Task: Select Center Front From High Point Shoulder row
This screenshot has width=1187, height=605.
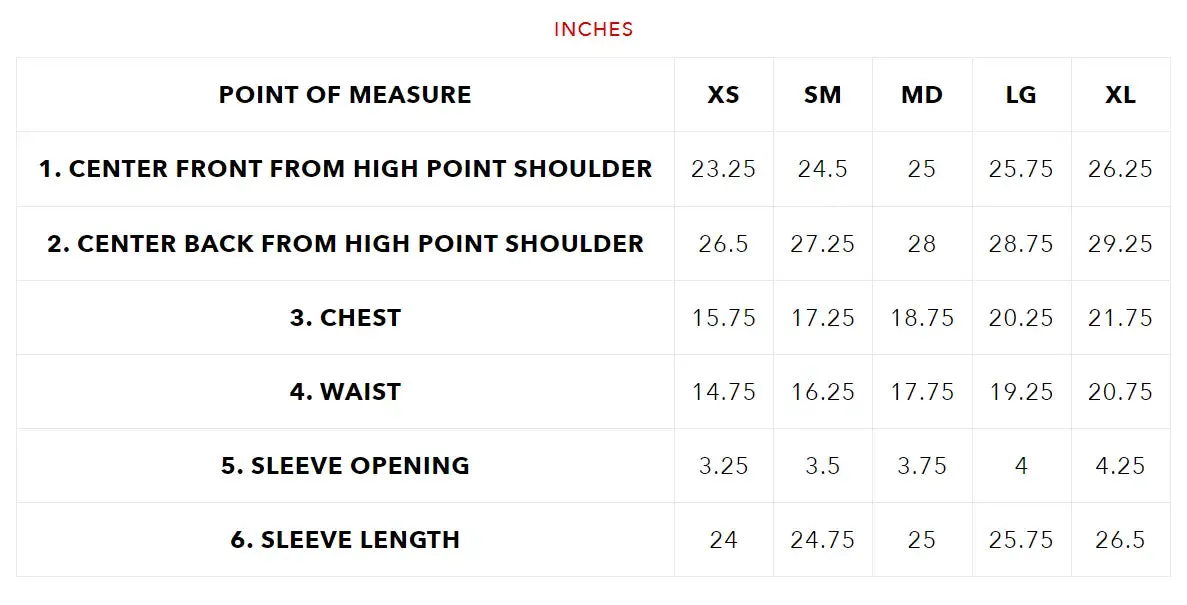Action: [x=594, y=169]
